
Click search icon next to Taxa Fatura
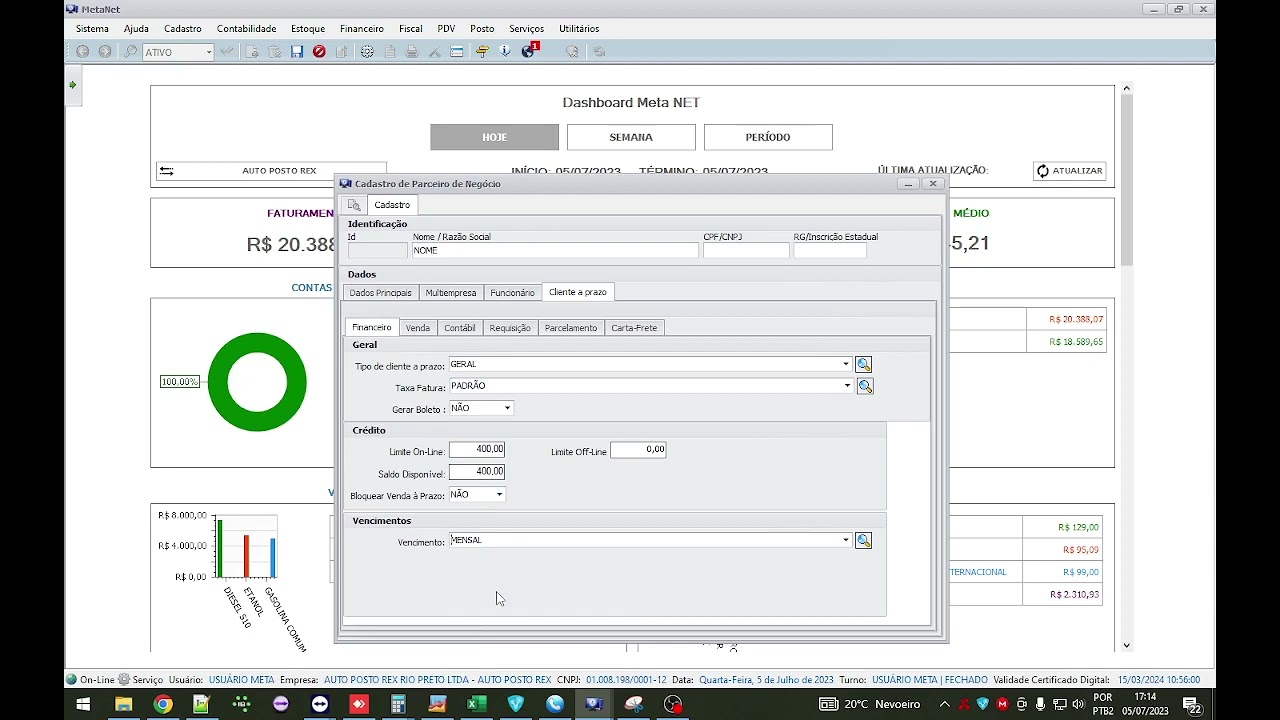coord(865,386)
